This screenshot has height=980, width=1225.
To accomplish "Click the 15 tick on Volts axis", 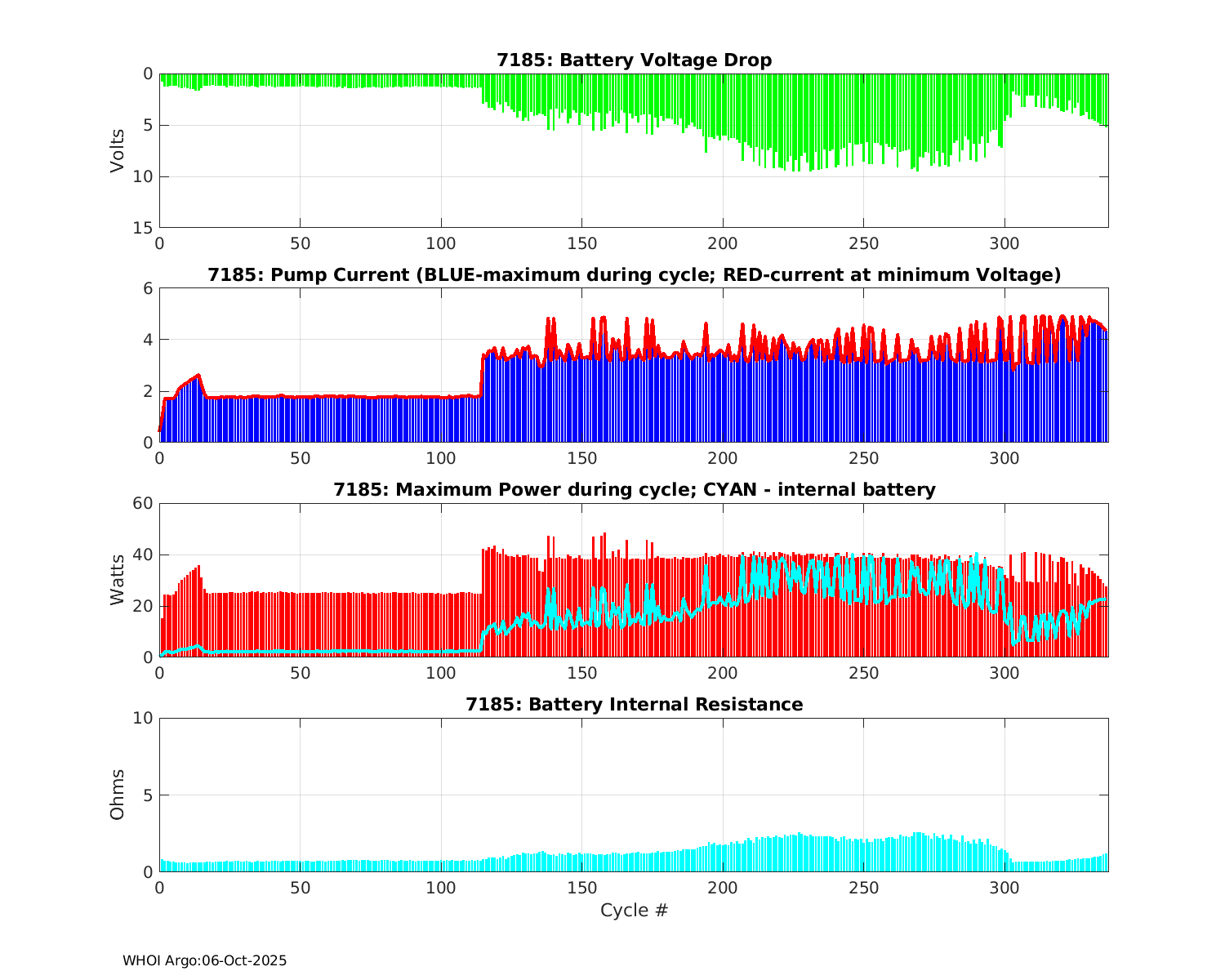I will pos(144,228).
